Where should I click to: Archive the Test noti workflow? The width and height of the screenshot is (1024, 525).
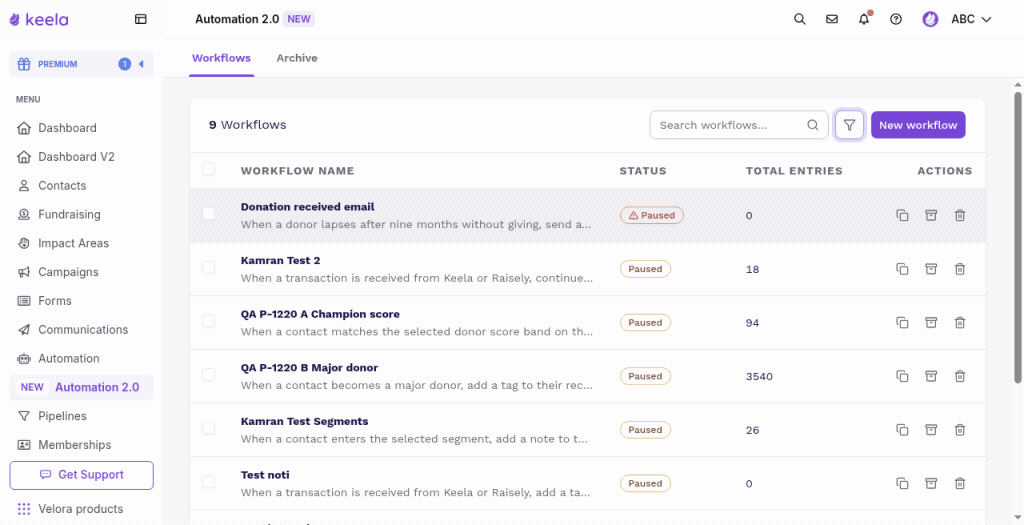click(x=931, y=483)
